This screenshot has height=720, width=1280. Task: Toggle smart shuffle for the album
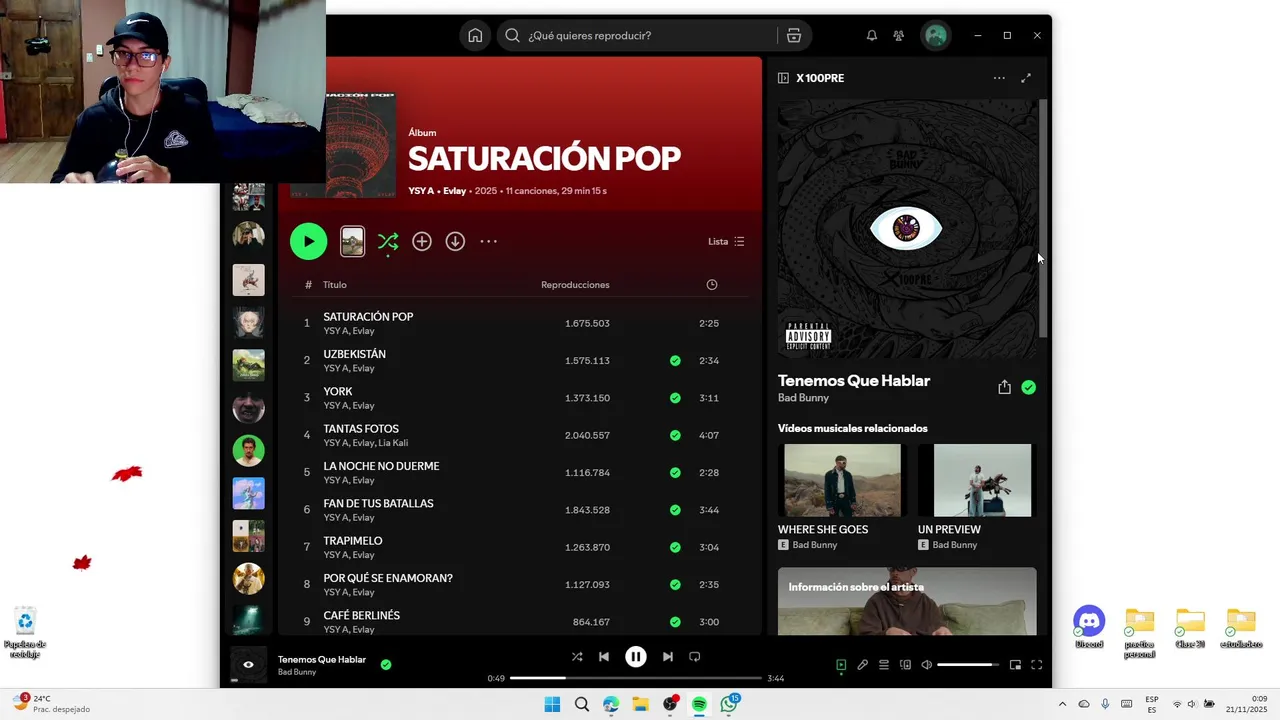(388, 241)
